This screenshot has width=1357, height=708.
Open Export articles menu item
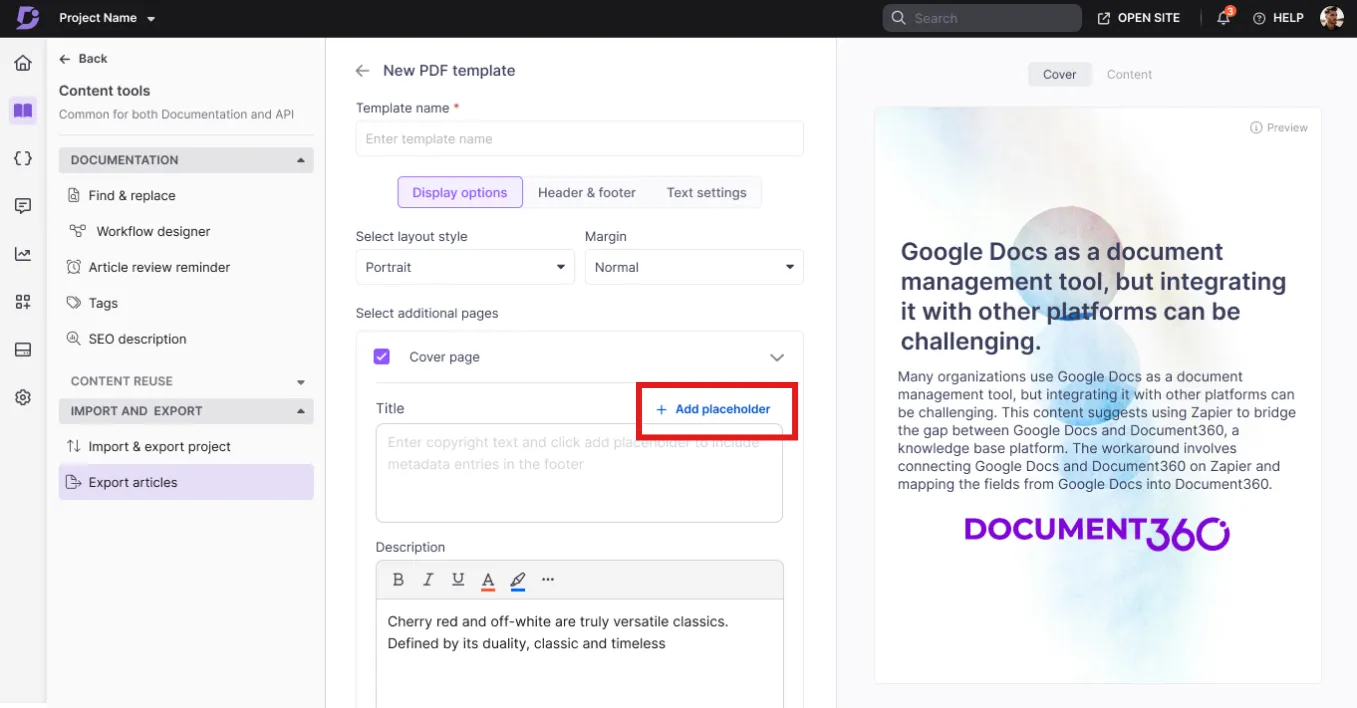(x=186, y=482)
